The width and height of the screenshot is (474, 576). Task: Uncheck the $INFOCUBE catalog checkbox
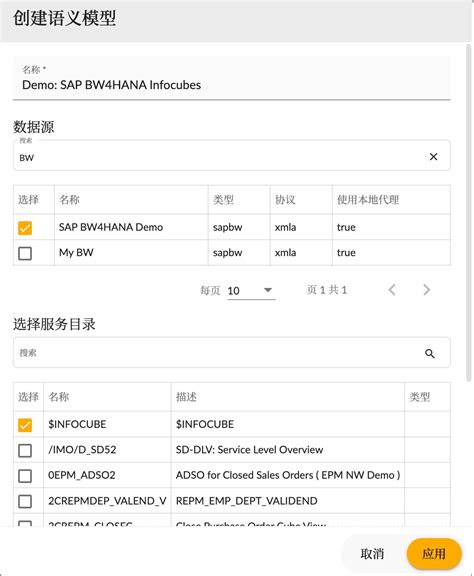25,425
